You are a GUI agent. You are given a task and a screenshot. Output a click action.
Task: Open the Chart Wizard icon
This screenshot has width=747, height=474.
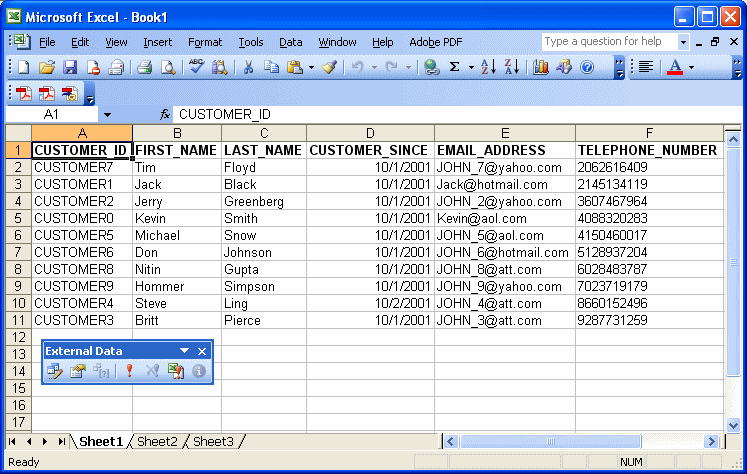(x=541, y=67)
